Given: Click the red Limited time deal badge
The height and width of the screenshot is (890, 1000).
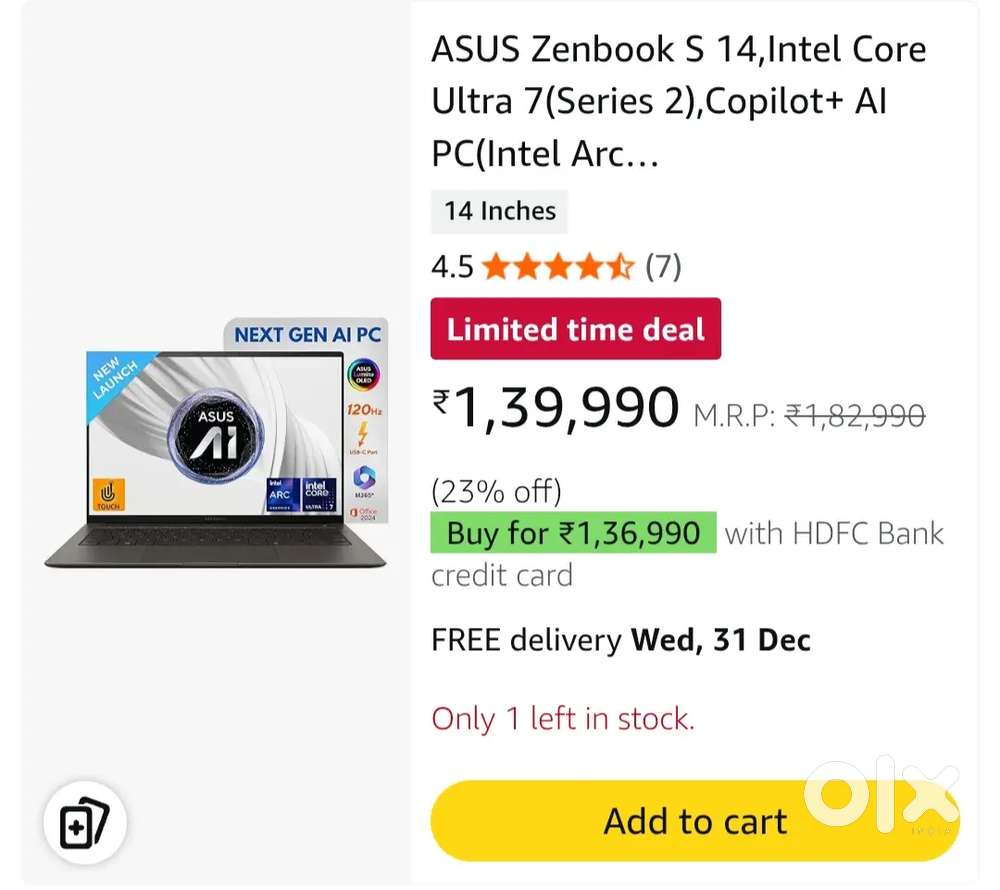Looking at the screenshot, I should 575,329.
